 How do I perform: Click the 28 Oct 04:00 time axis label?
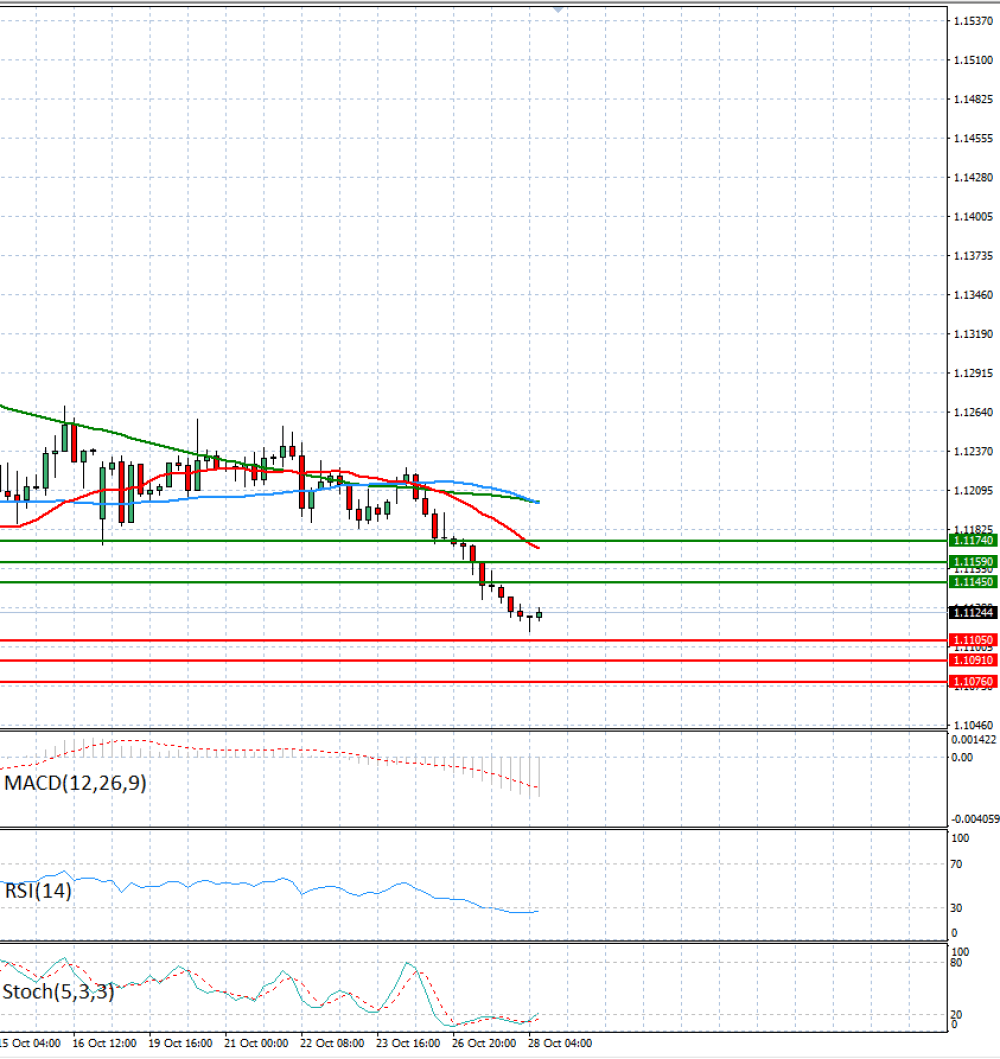pyautogui.click(x=560, y=1043)
